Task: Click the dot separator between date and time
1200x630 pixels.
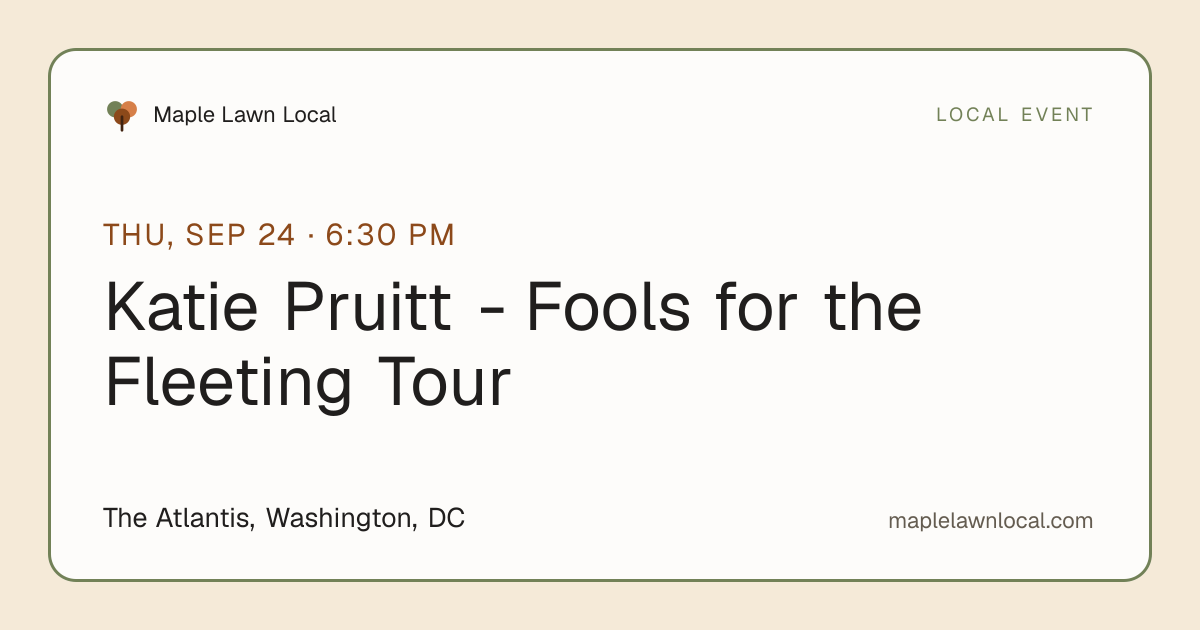Action: [x=311, y=237]
